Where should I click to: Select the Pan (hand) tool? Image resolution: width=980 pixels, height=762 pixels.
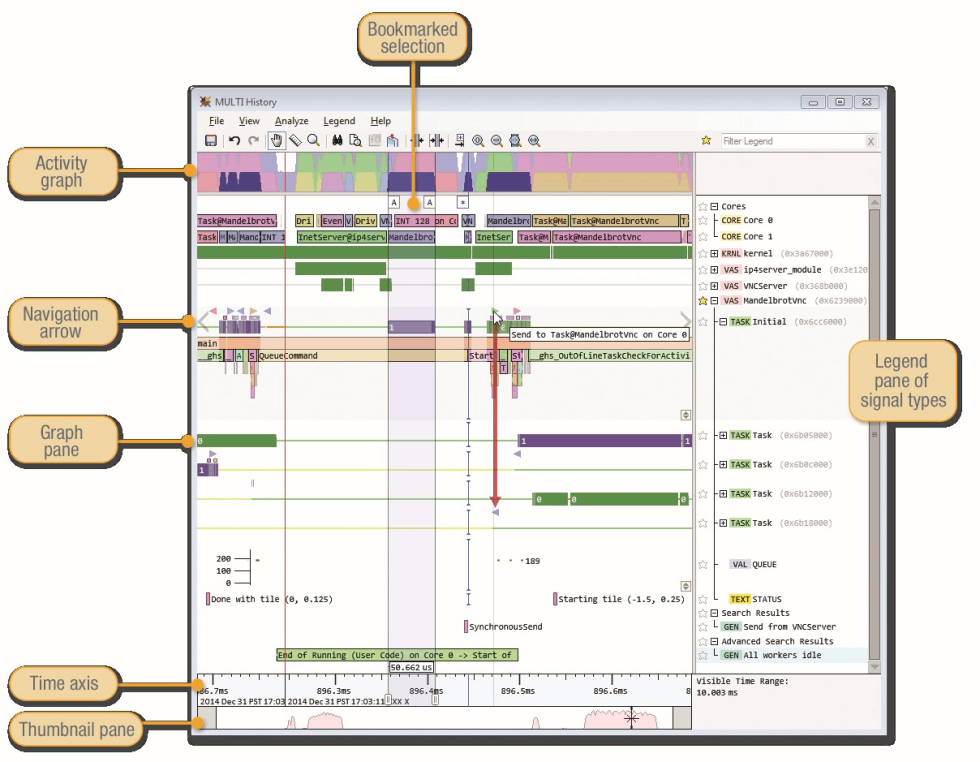tap(278, 140)
